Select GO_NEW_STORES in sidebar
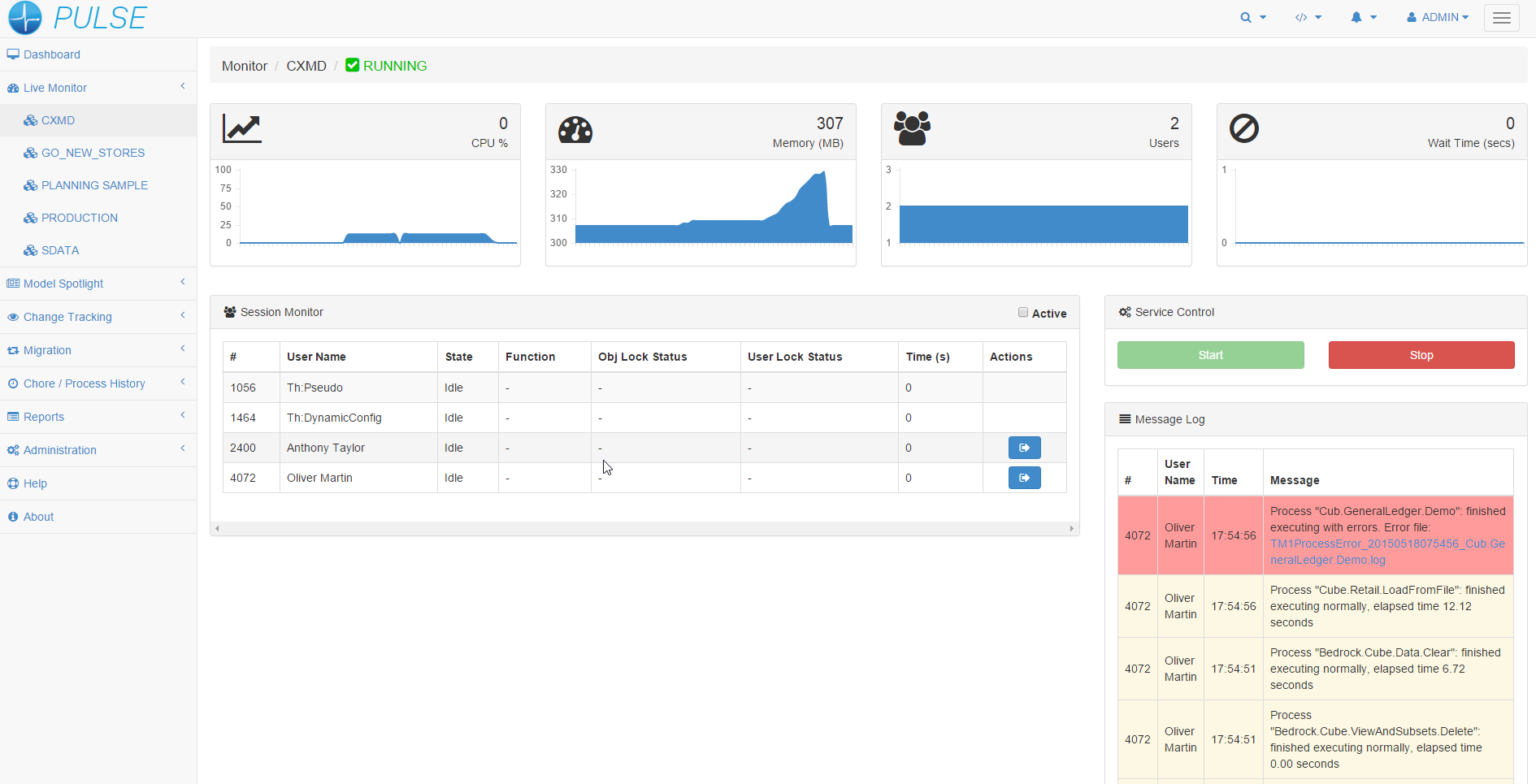This screenshot has height=784, width=1536. (x=98, y=153)
